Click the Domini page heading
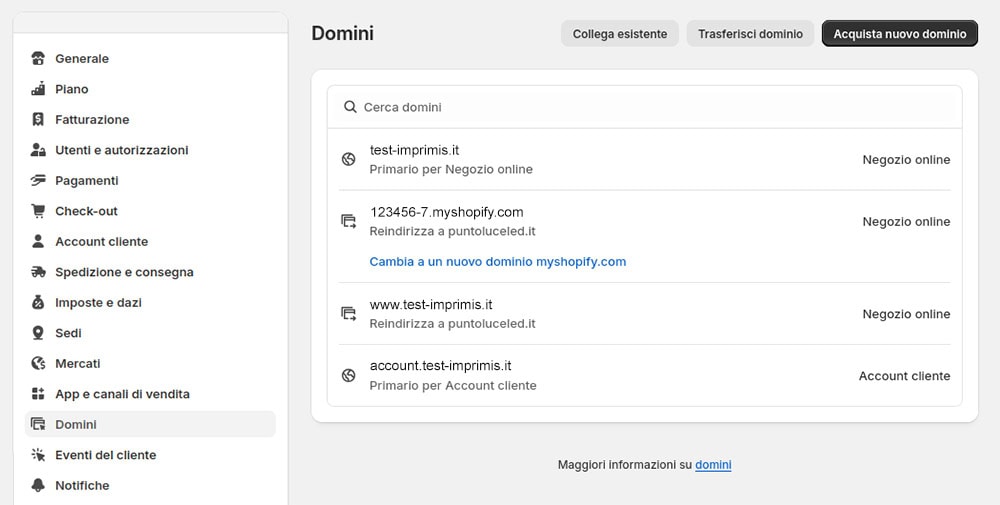This screenshot has height=505, width=1000. click(342, 33)
